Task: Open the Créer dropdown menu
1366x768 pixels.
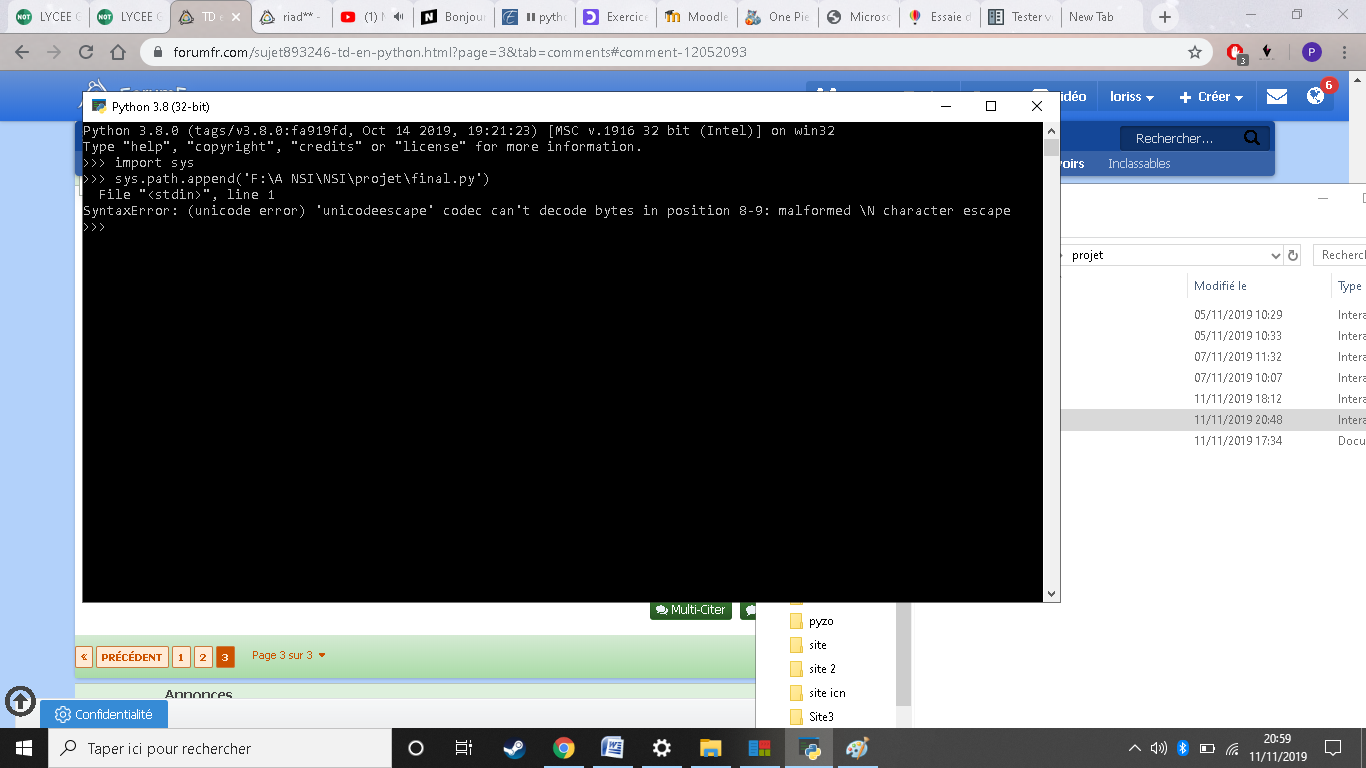Action: pyautogui.click(x=1211, y=97)
